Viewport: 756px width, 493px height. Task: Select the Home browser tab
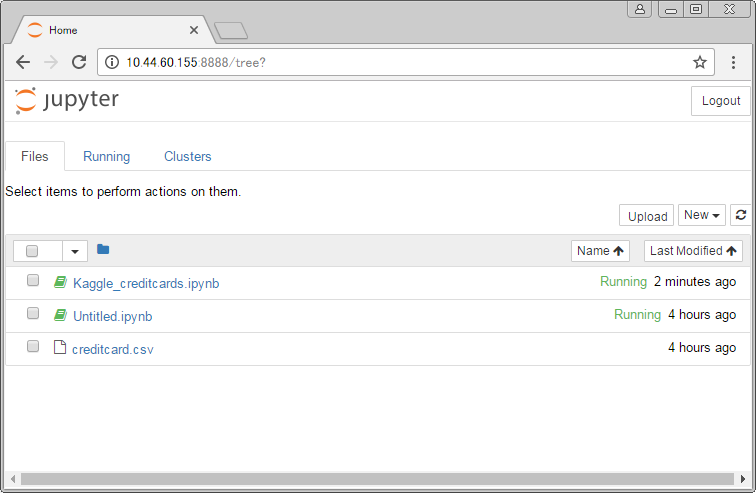pos(111,30)
